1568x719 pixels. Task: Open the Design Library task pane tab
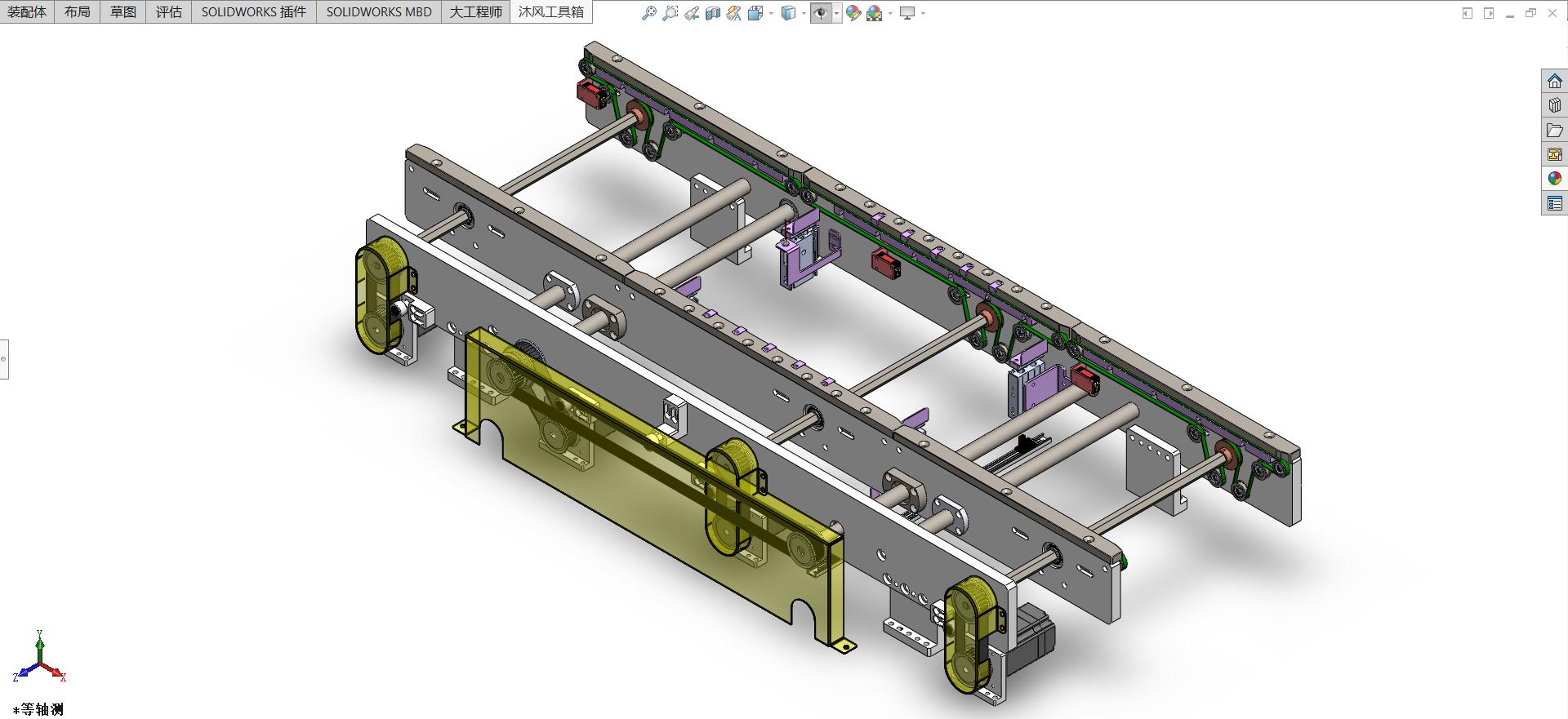point(1554,105)
